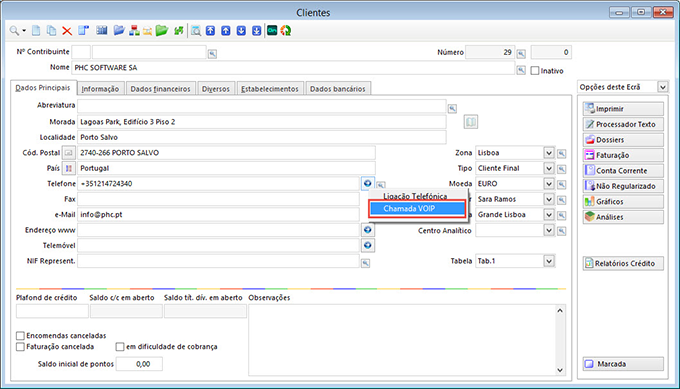Check the Faturação cancelada checkbox
The height and width of the screenshot is (389, 680).
20,347
